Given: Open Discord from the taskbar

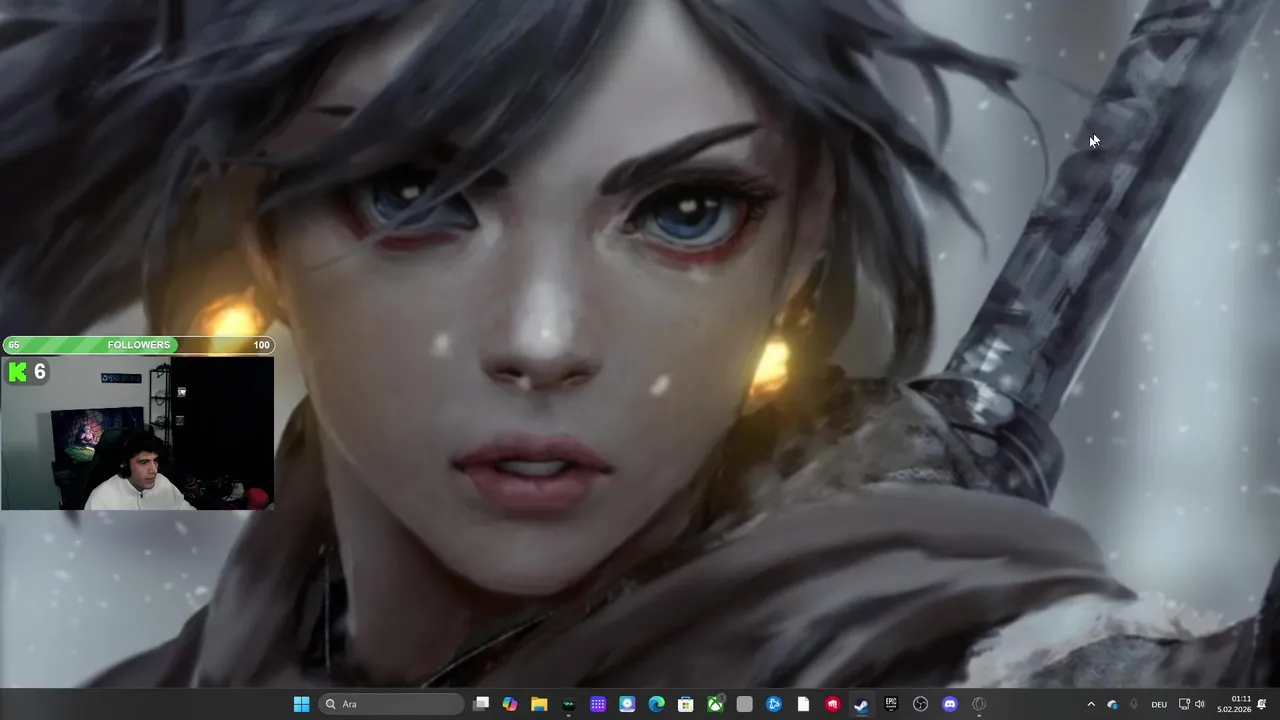Looking at the screenshot, I should [950, 704].
